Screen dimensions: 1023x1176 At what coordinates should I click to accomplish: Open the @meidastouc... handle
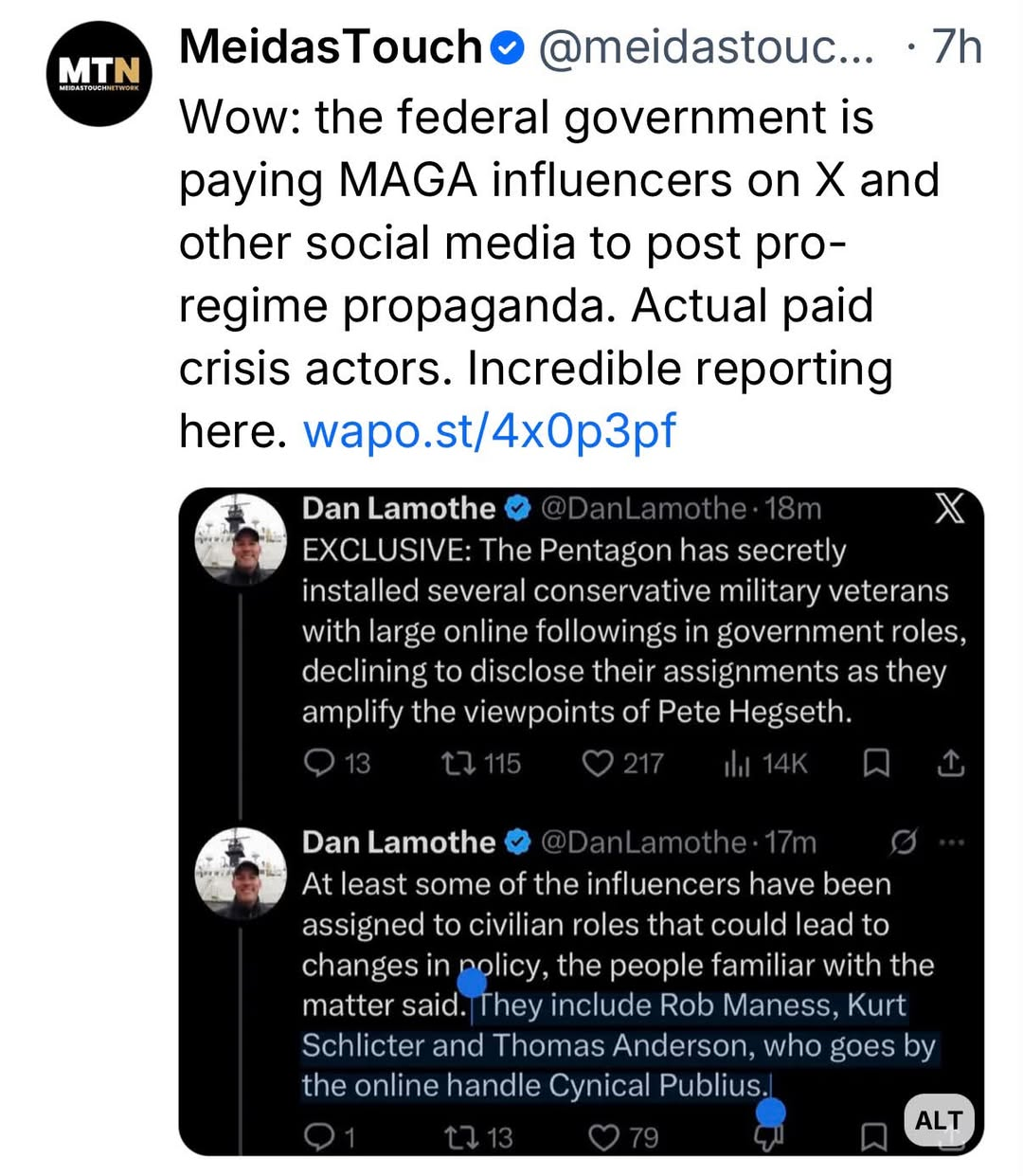click(707, 47)
